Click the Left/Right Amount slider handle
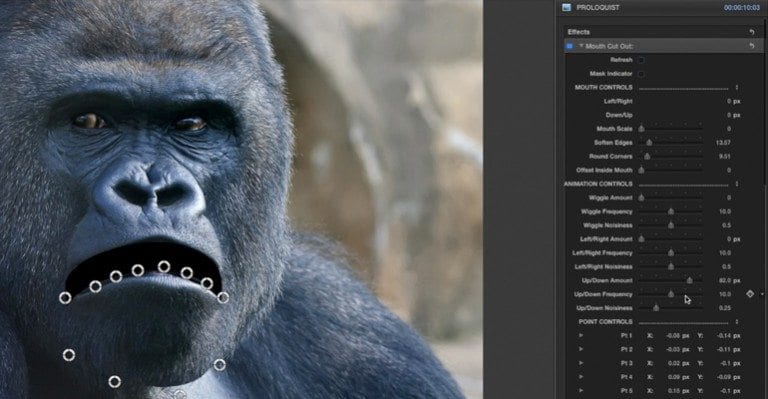Screen dimensions: 768x399 pyautogui.click(x=641, y=239)
